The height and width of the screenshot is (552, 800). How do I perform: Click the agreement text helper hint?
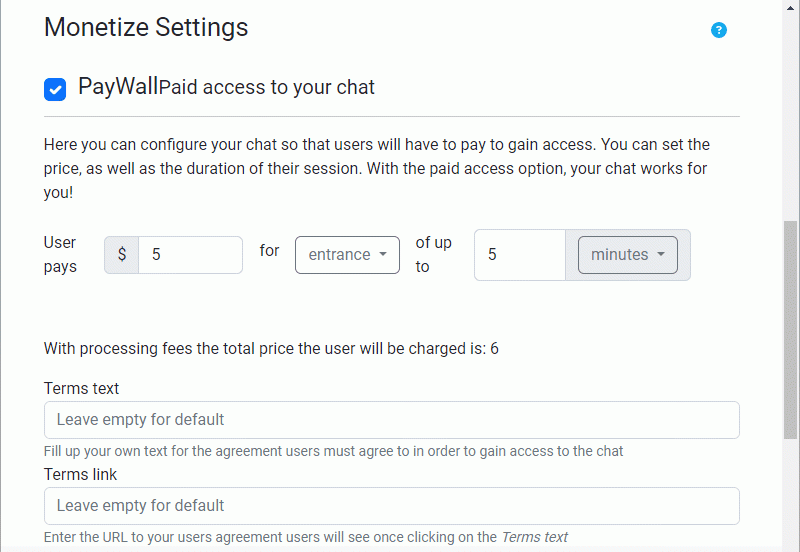tap(333, 451)
